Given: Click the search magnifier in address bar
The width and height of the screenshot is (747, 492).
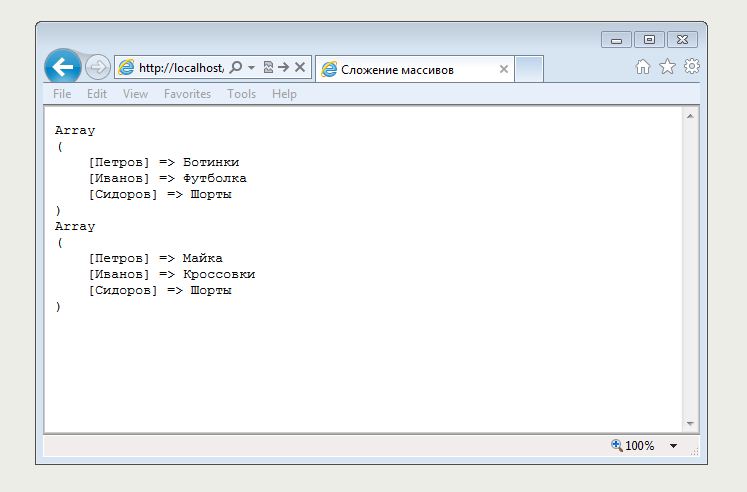Looking at the screenshot, I should point(236,67).
